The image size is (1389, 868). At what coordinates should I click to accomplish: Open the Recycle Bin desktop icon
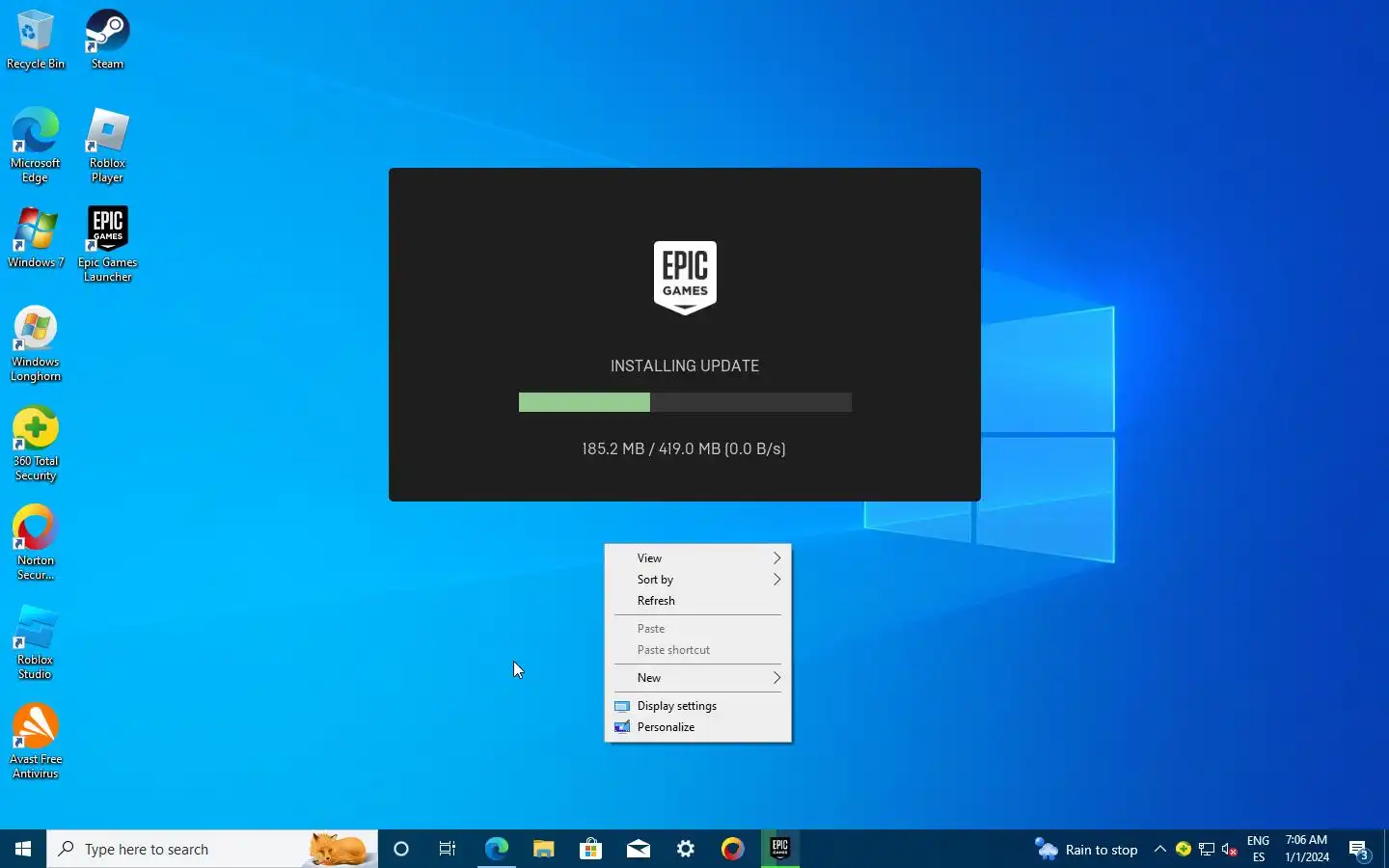point(36,40)
